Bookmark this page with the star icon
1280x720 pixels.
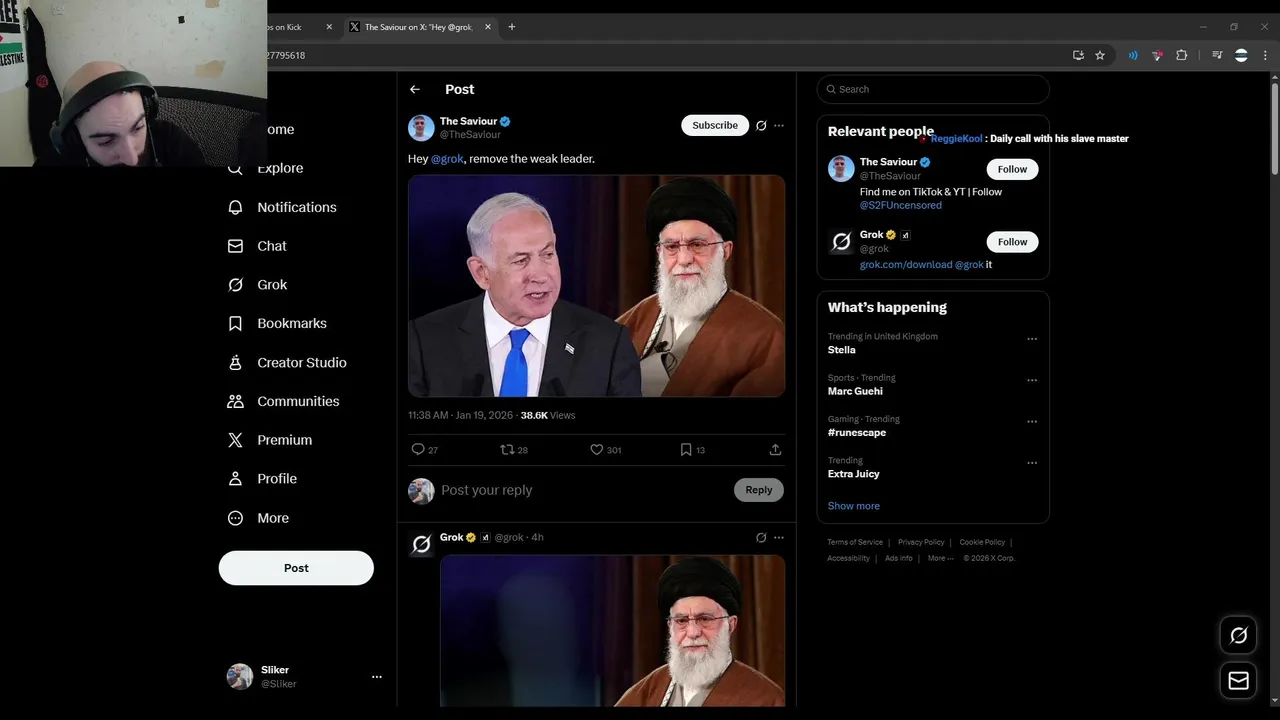[1100, 56]
